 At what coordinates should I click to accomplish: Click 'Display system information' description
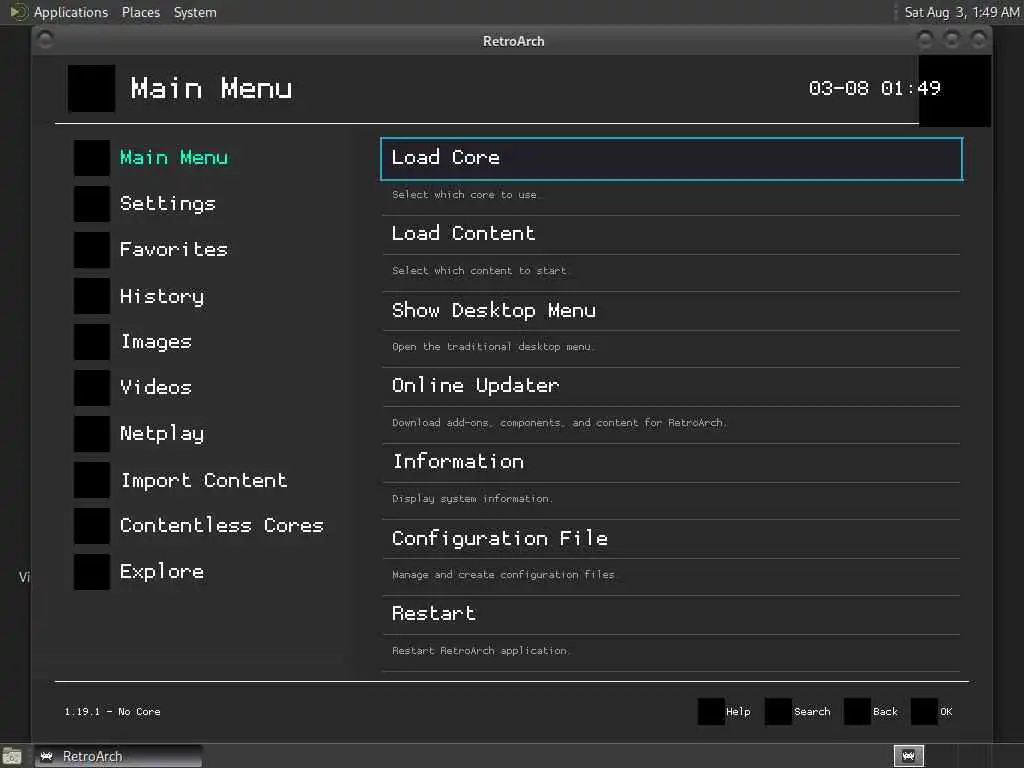[x=472, y=499]
